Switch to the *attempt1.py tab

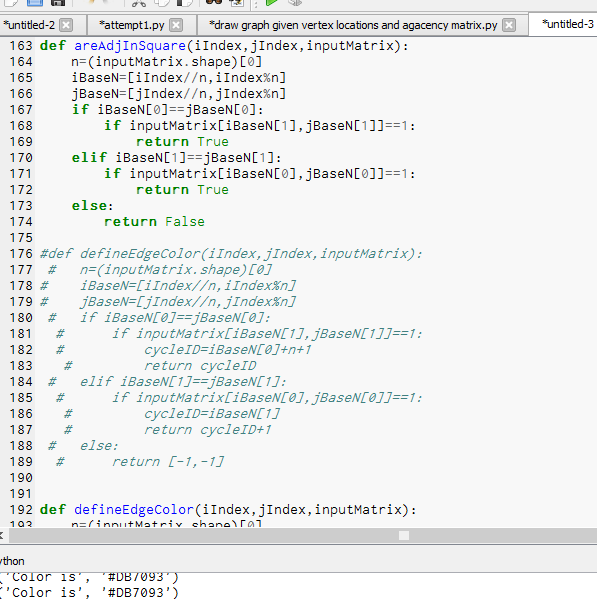tap(131, 25)
